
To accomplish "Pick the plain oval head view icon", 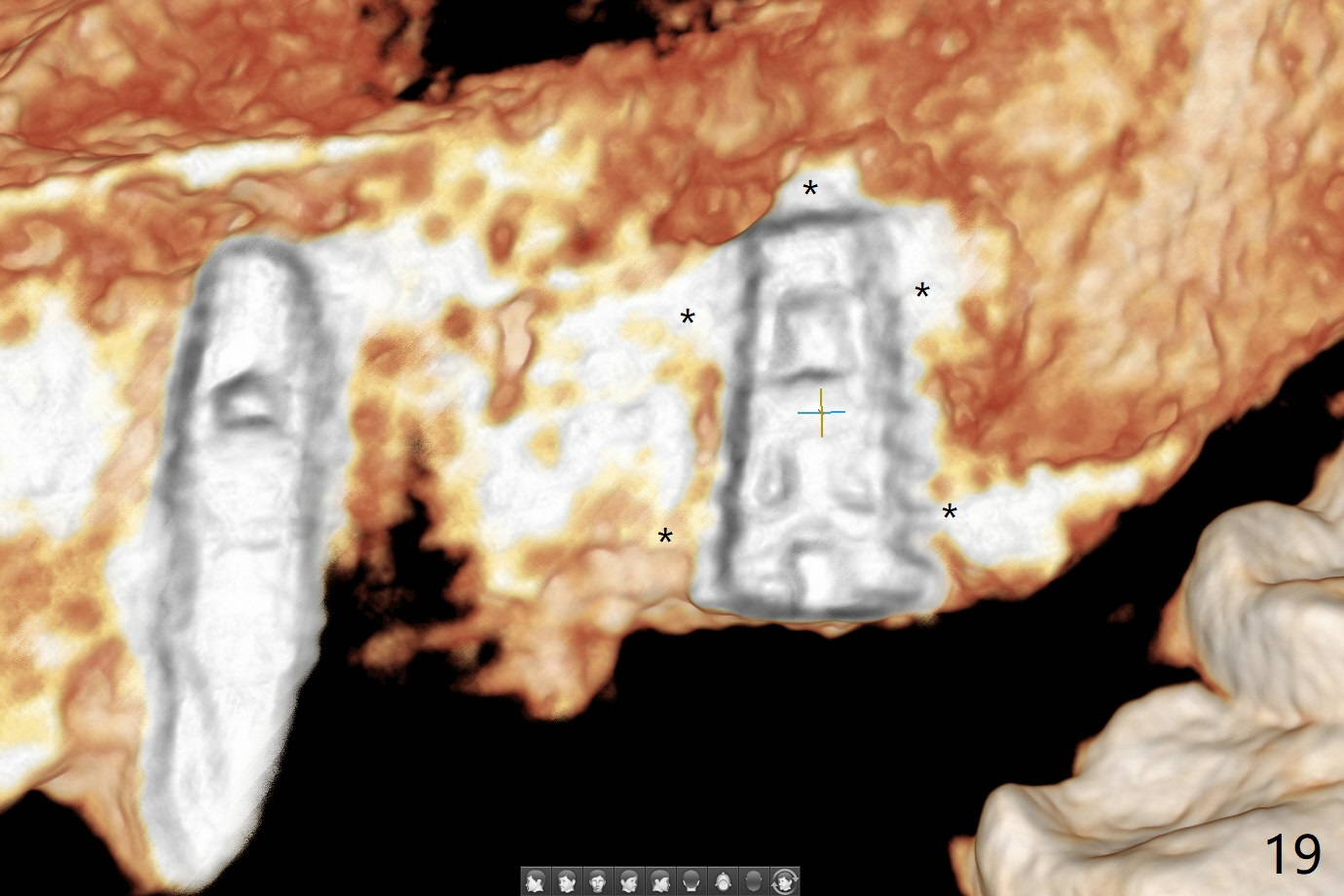I will [x=754, y=881].
